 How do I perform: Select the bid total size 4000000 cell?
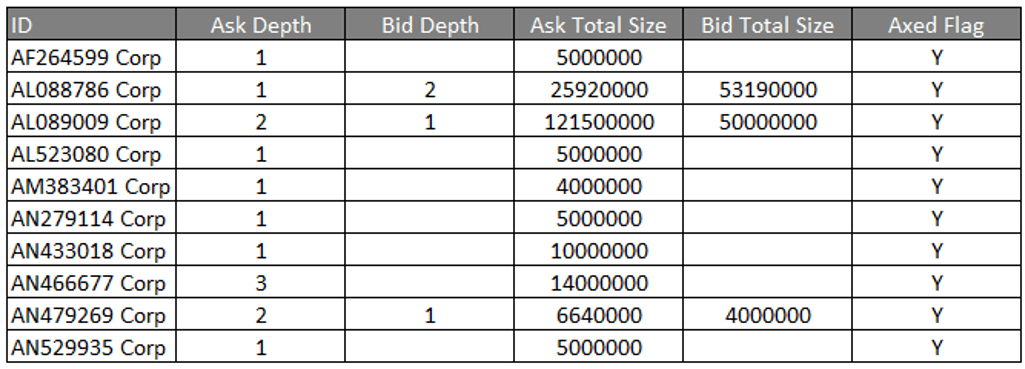pos(767,315)
